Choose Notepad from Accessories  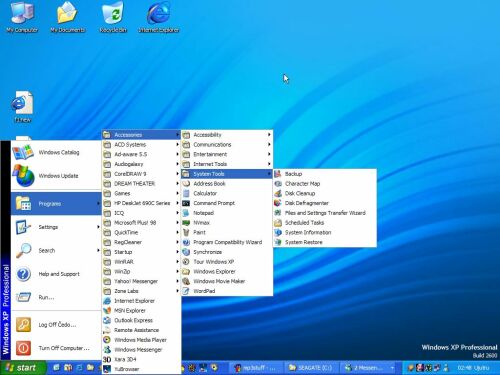tap(227, 213)
